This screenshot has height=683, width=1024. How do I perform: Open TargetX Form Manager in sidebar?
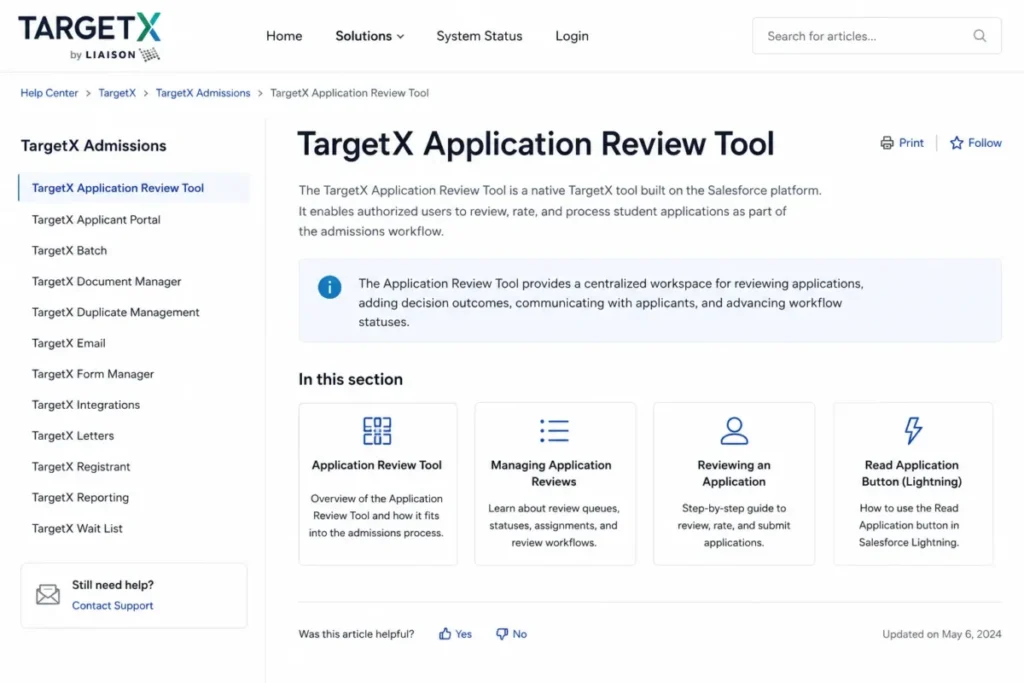[93, 373]
